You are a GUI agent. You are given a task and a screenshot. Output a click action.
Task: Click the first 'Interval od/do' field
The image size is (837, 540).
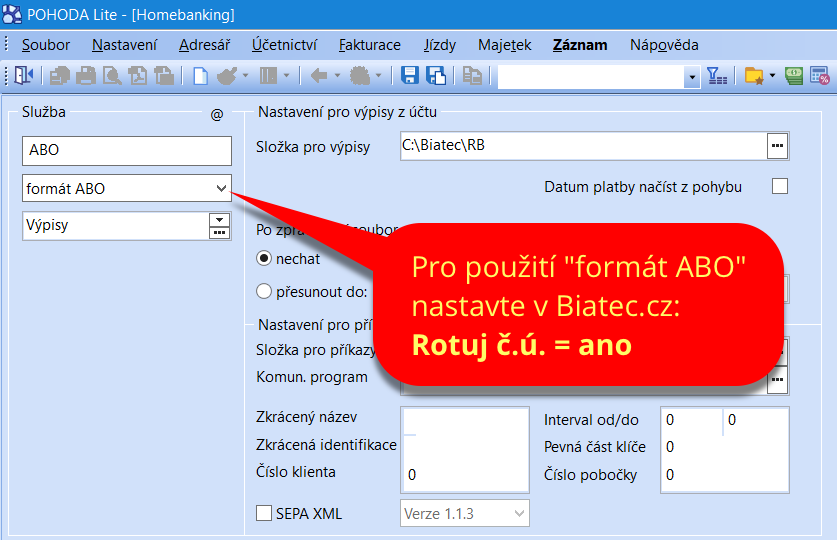click(692, 420)
